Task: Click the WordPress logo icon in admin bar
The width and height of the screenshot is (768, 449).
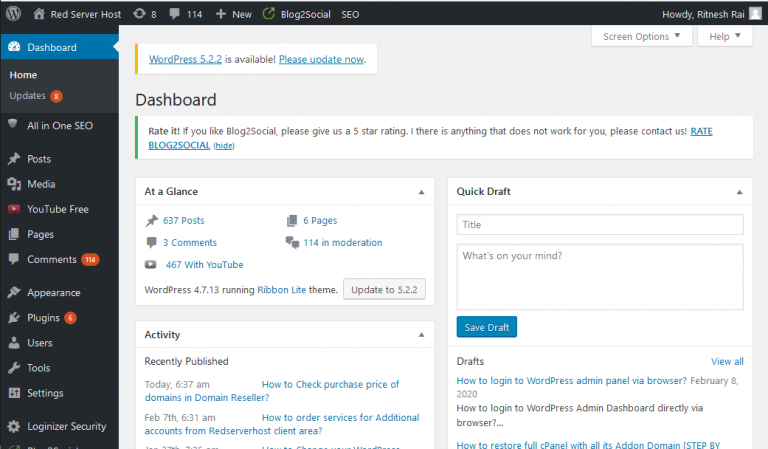Action: tap(13, 14)
